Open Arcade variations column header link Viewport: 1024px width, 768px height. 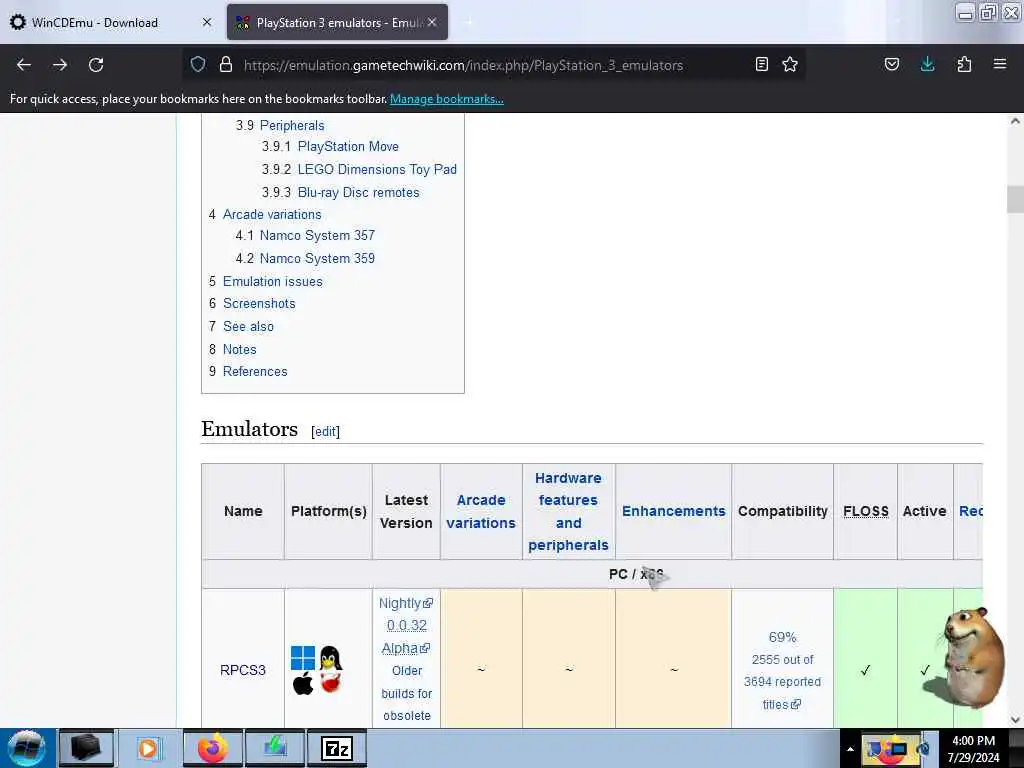click(x=481, y=511)
